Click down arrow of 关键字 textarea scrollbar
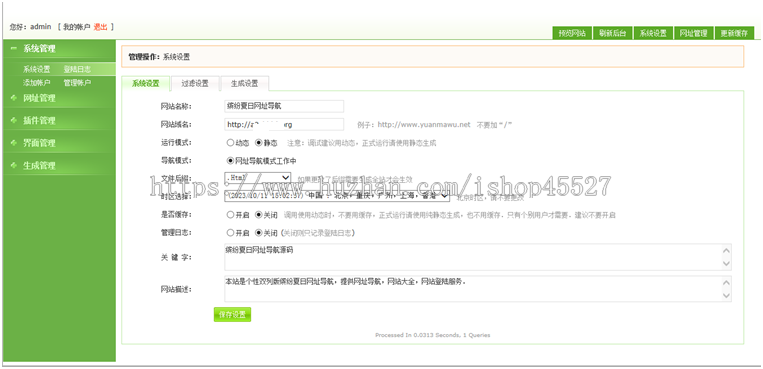 coord(727,264)
